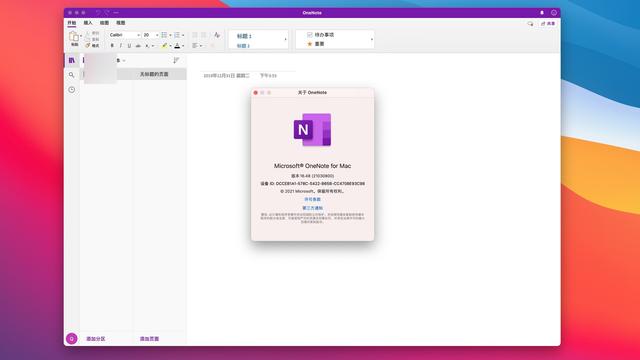Click the OneNote logo in About dialog
The width and height of the screenshot is (640, 360).
312,130
